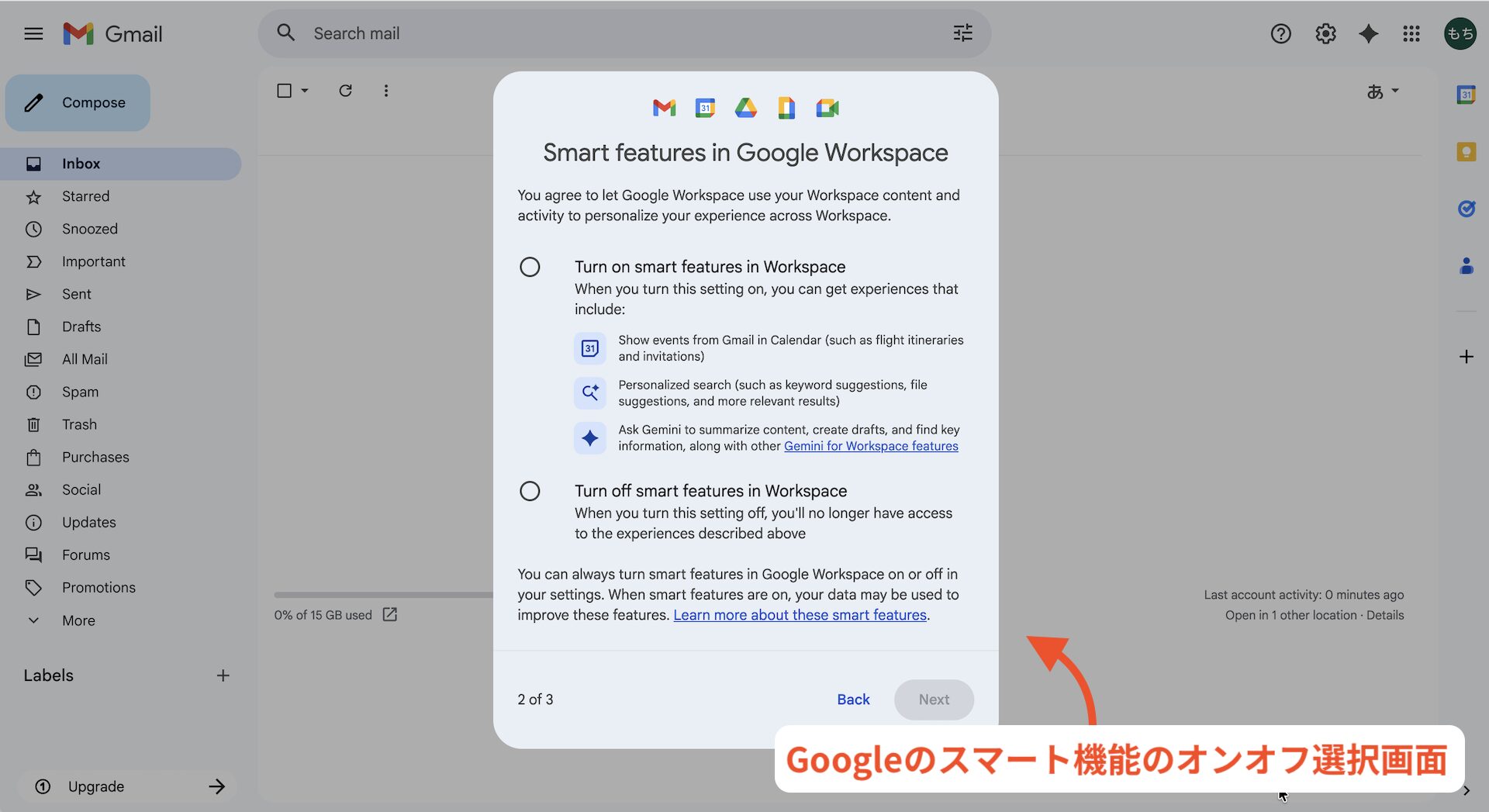This screenshot has height=812, width=1489.
Task: Open Contacts in the side panel
Action: tap(1466, 266)
